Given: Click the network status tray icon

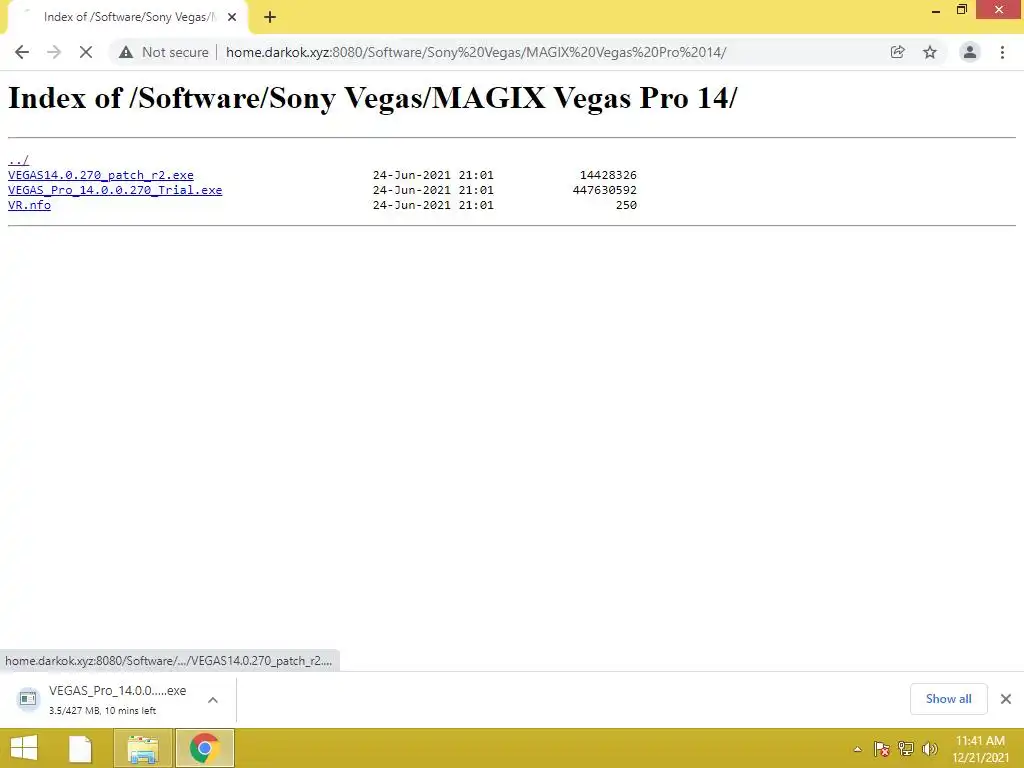Looking at the screenshot, I should point(906,749).
